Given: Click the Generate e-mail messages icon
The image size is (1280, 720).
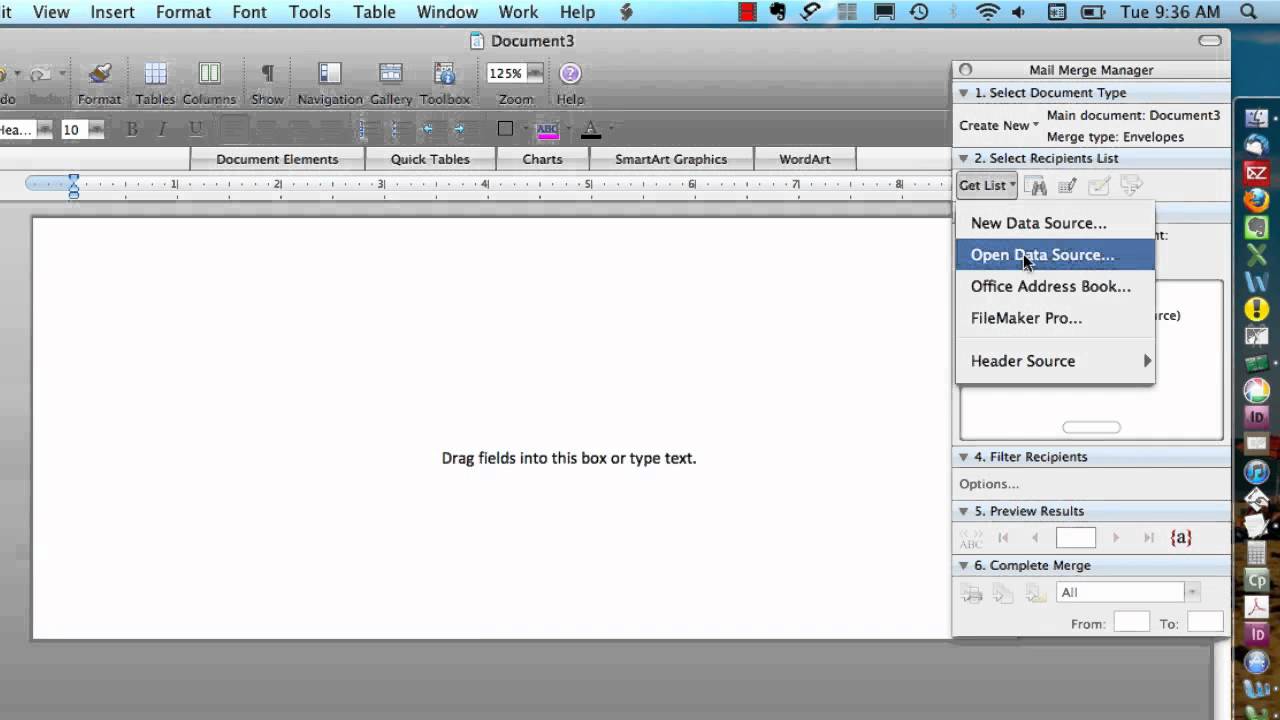Looking at the screenshot, I should [1034, 593].
